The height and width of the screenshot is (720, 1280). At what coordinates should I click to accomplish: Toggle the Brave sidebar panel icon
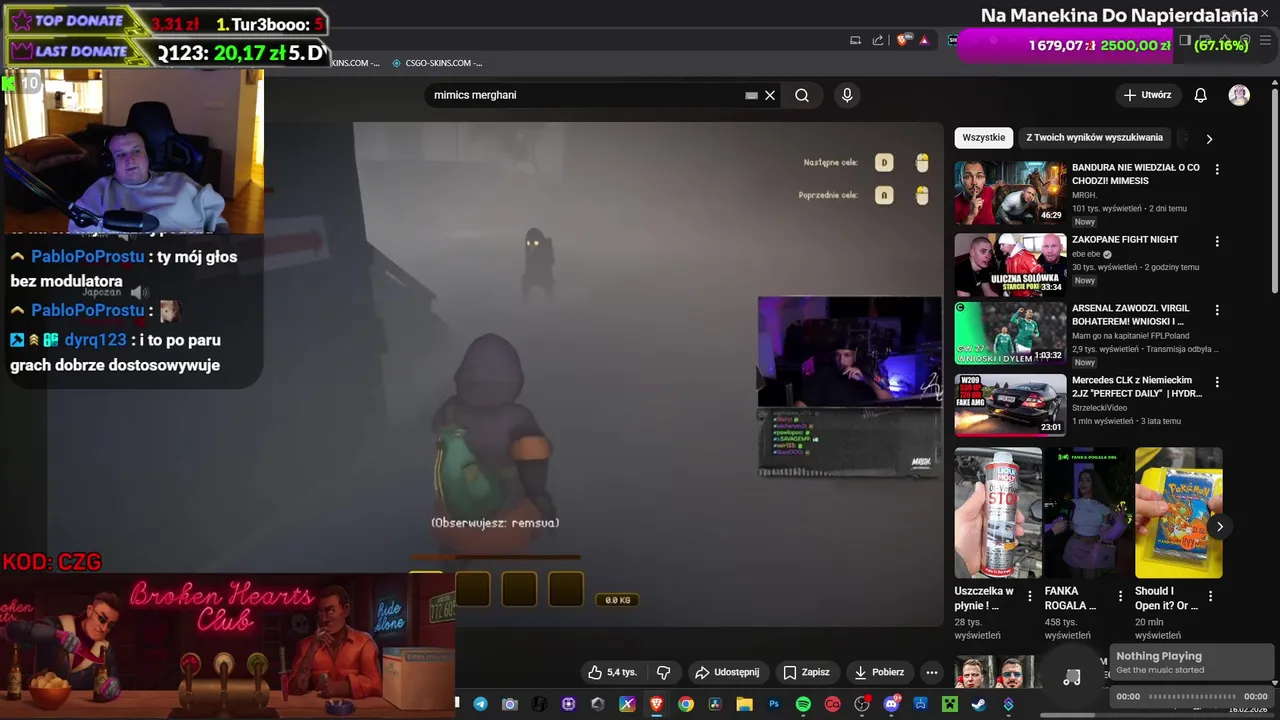[x=1184, y=40]
